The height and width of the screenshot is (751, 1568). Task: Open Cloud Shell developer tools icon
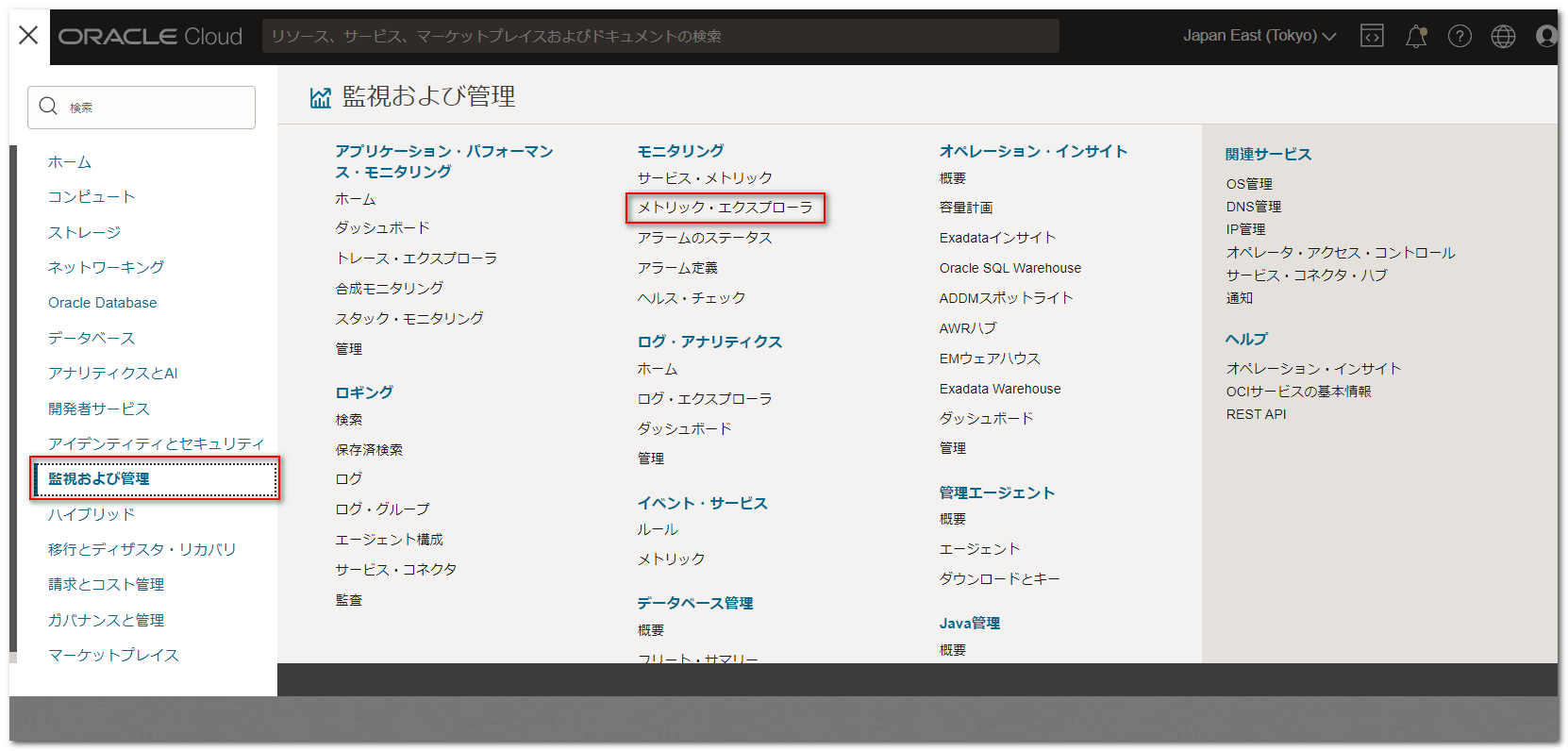(1371, 36)
